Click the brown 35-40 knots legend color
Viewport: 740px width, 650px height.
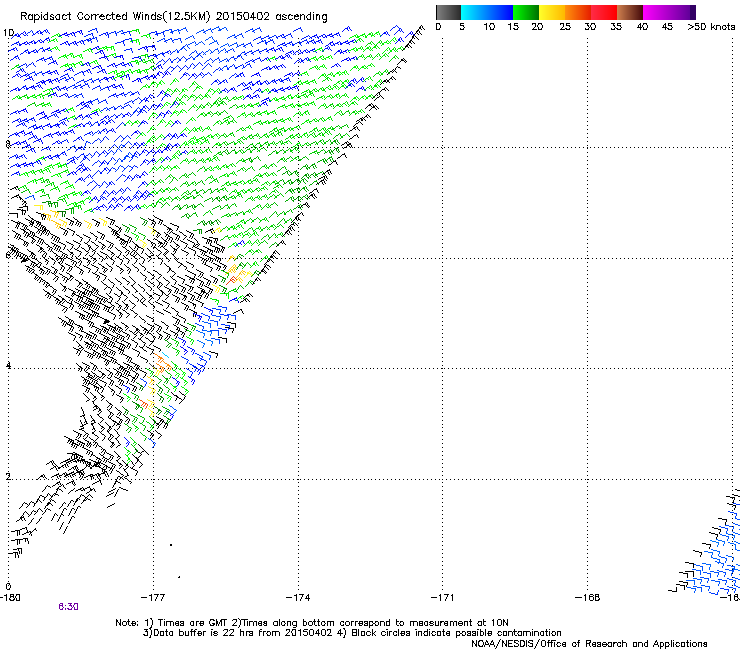click(x=630, y=12)
